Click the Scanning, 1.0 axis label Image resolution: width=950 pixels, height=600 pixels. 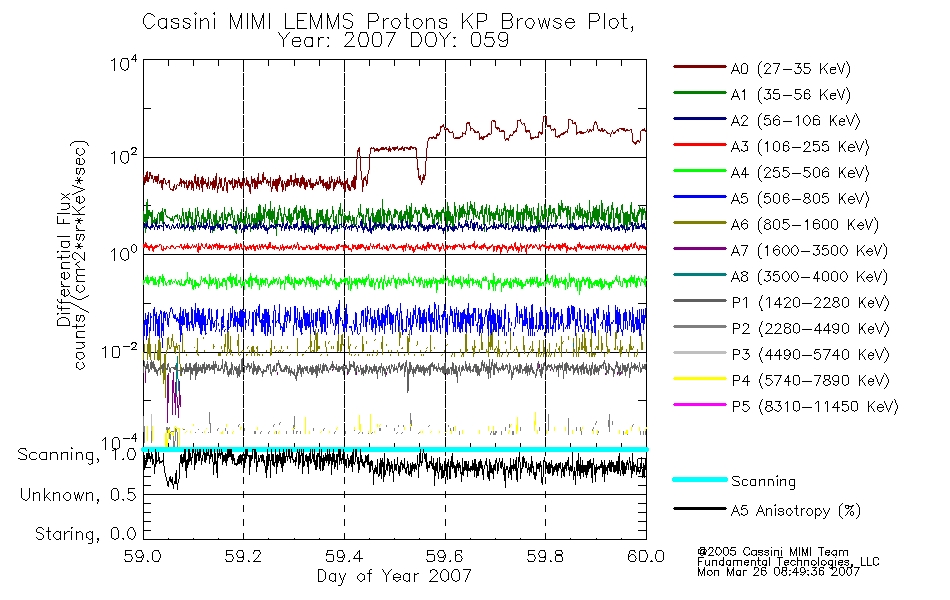[77, 455]
